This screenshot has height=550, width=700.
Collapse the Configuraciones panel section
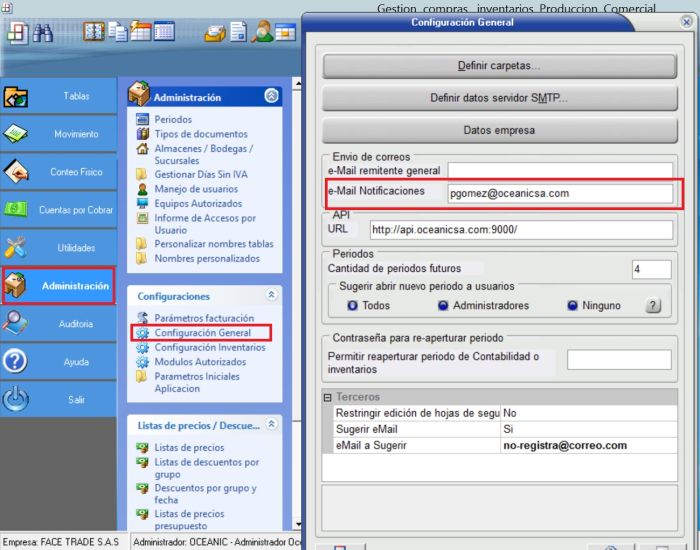[x=272, y=296]
